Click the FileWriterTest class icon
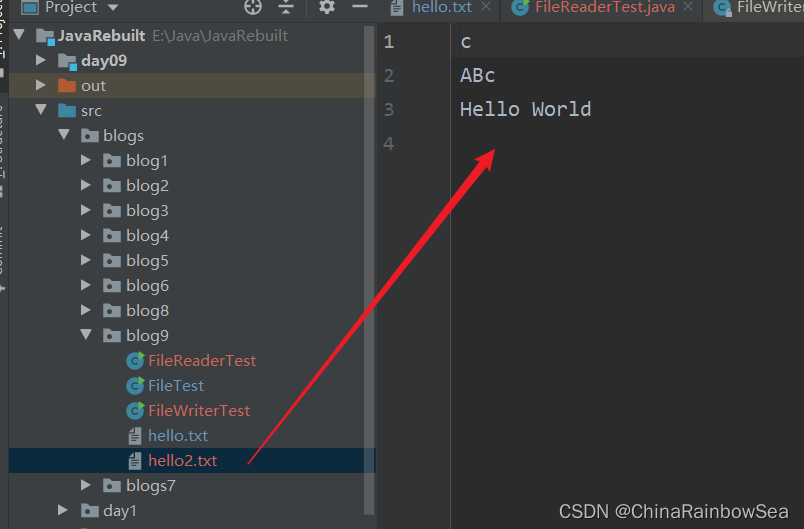Screen dimensions: 804x529 (135, 411)
